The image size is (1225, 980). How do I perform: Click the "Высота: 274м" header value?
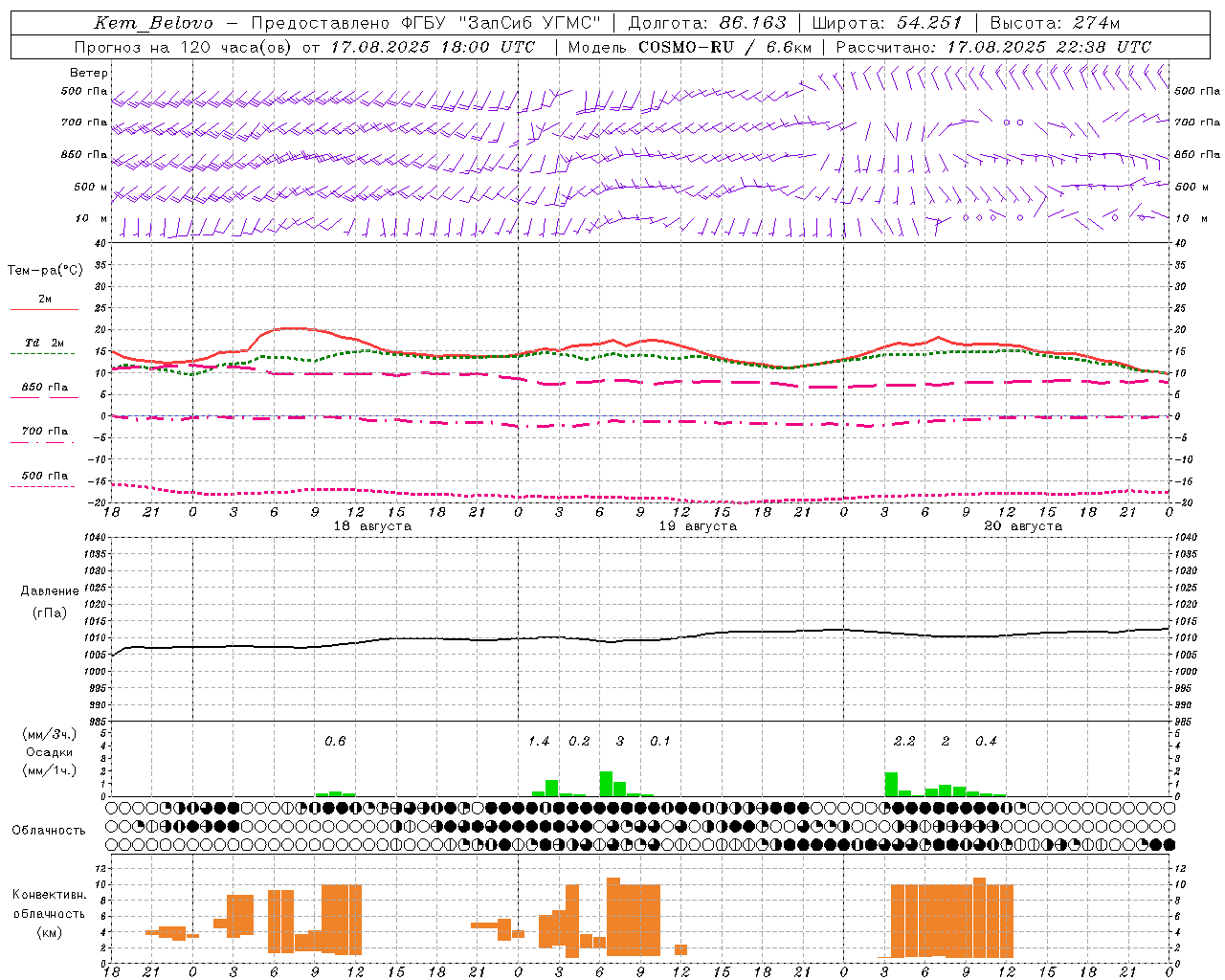[x=1055, y=23]
